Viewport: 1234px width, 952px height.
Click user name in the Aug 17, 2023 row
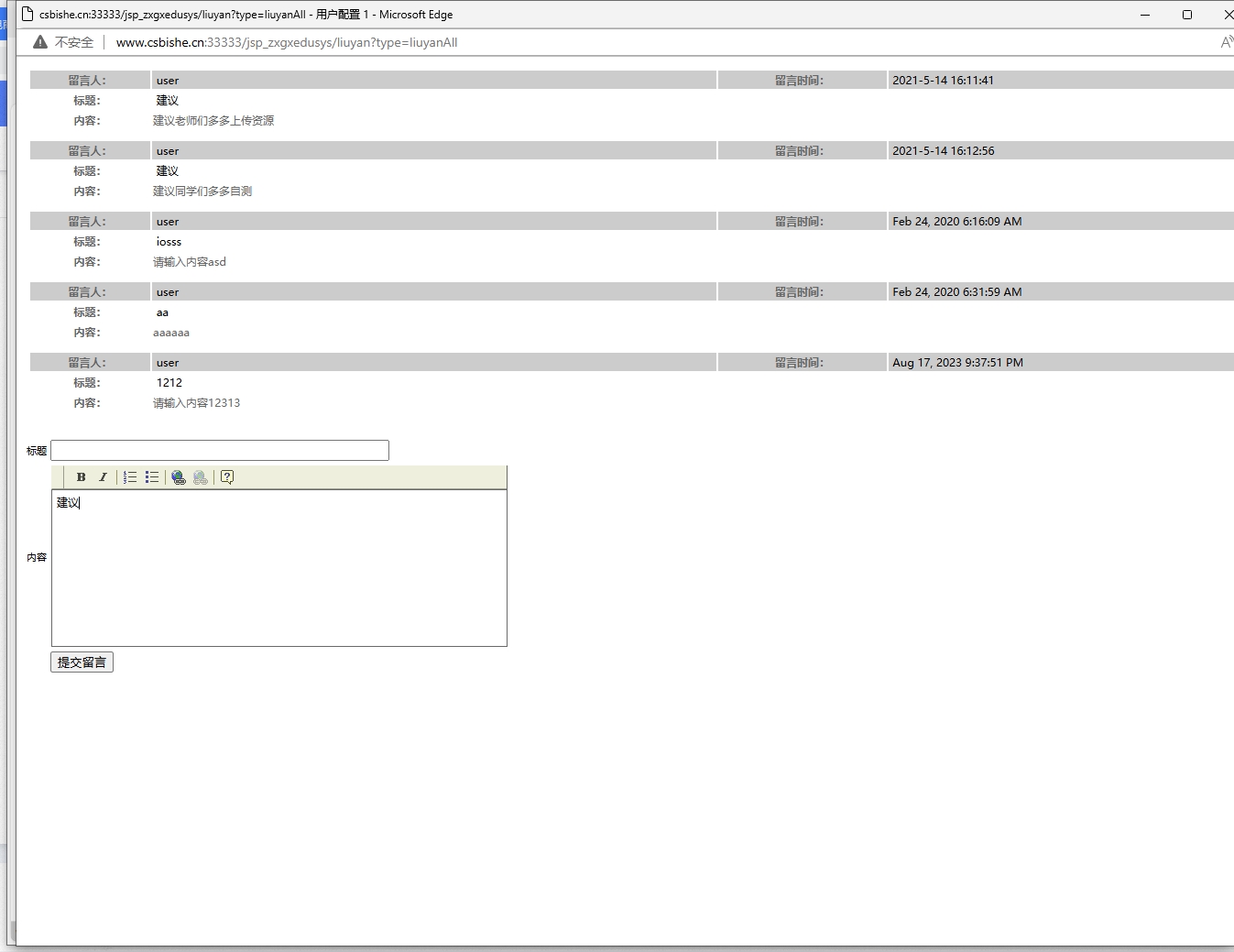(168, 363)
